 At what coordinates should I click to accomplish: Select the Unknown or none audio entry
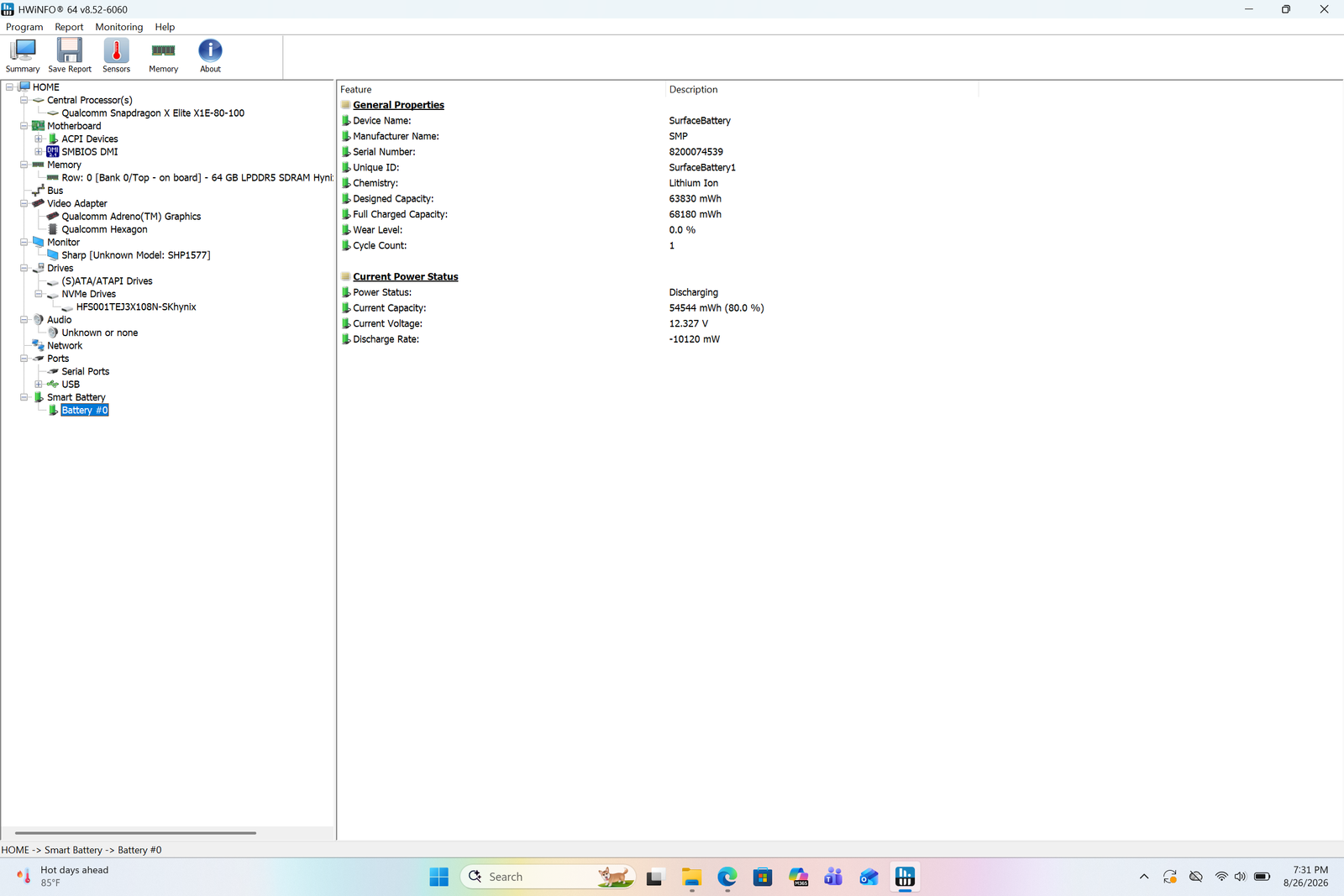click(100, 333)
